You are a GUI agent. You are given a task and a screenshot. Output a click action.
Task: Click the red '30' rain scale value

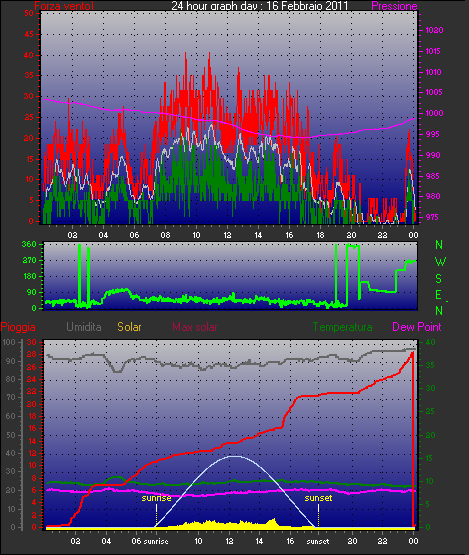pos(32,342)
